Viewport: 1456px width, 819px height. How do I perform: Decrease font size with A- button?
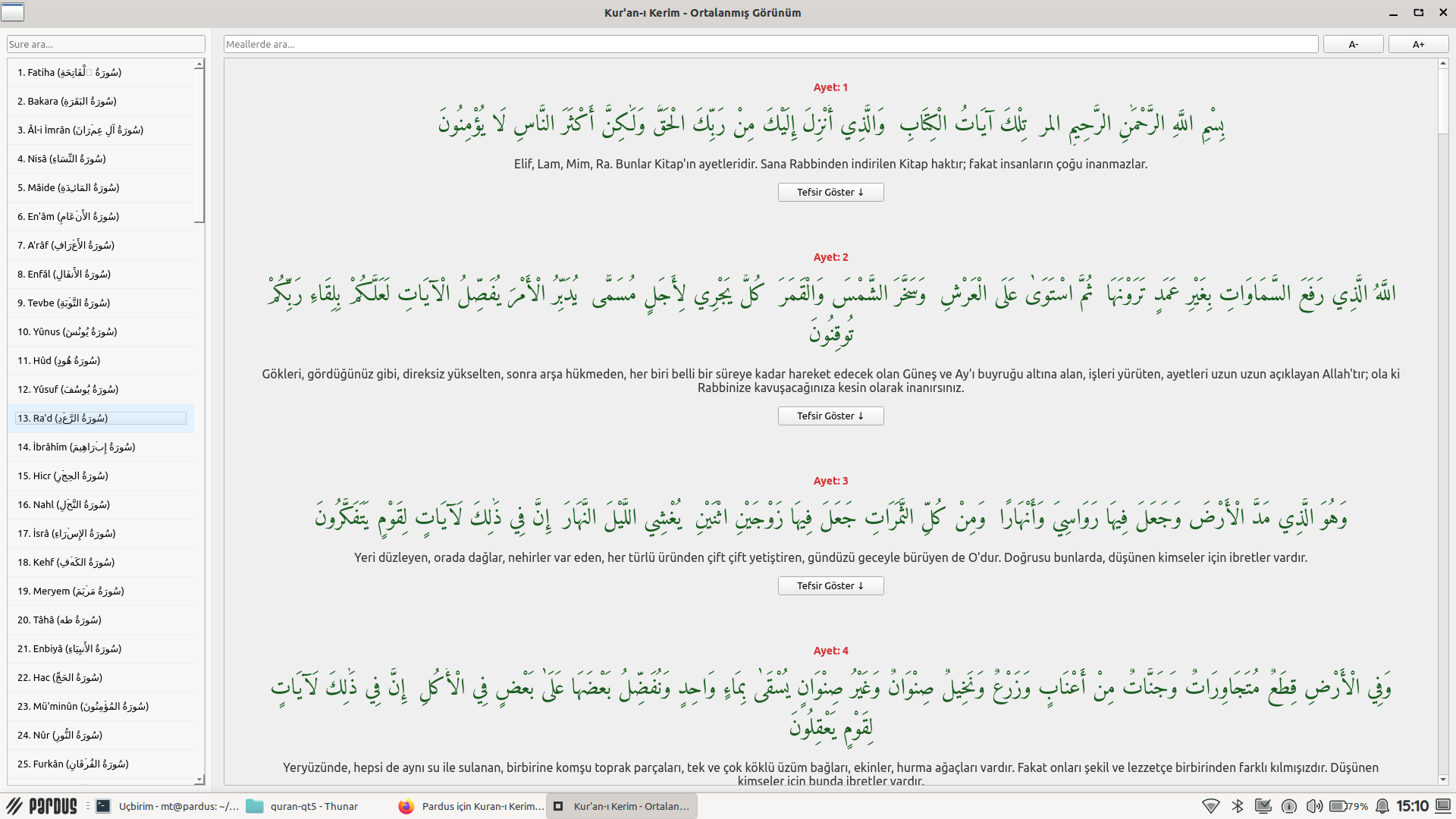point(1353,45)
